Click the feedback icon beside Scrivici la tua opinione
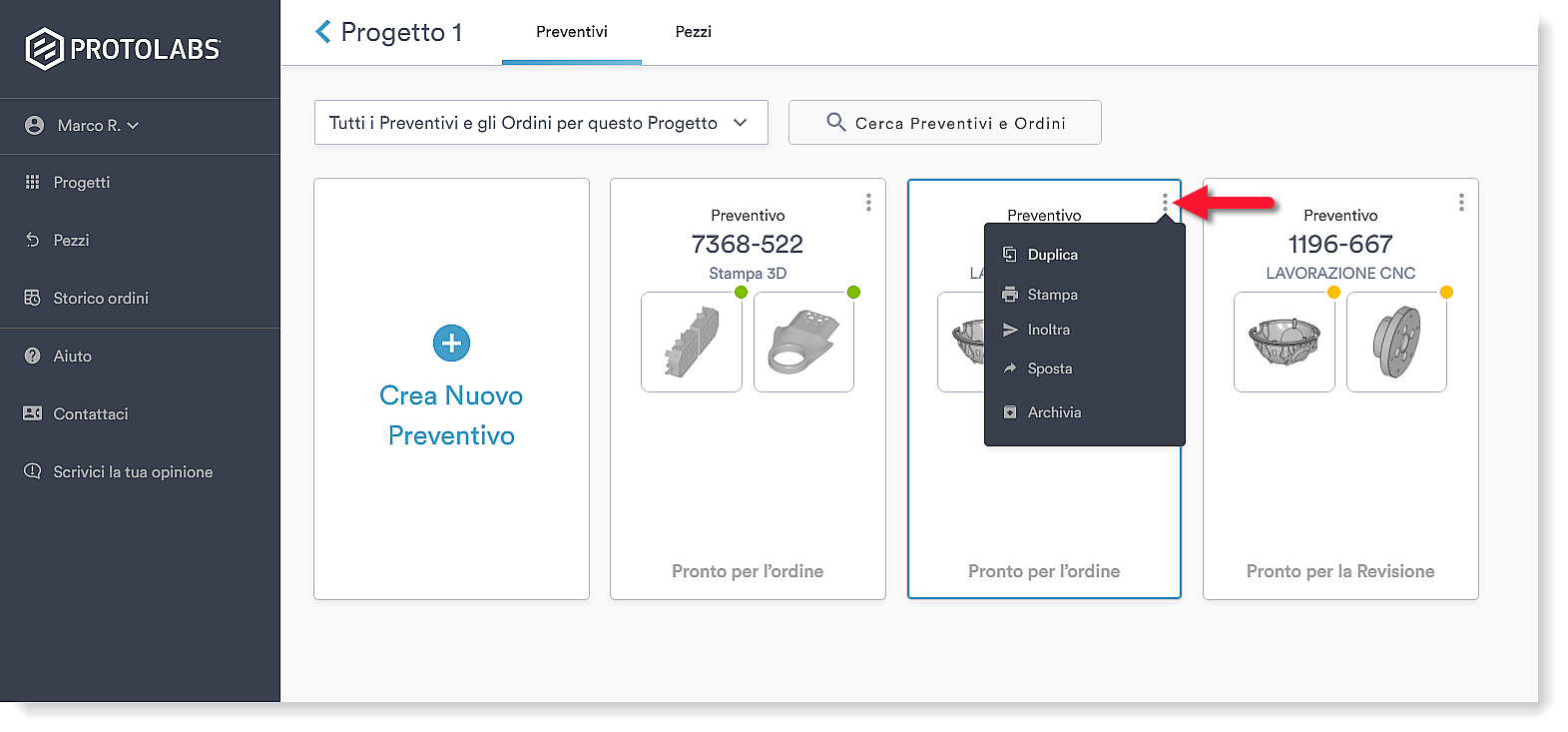The width and height of the screenshot is (1568, 732). tap(32, 471)
